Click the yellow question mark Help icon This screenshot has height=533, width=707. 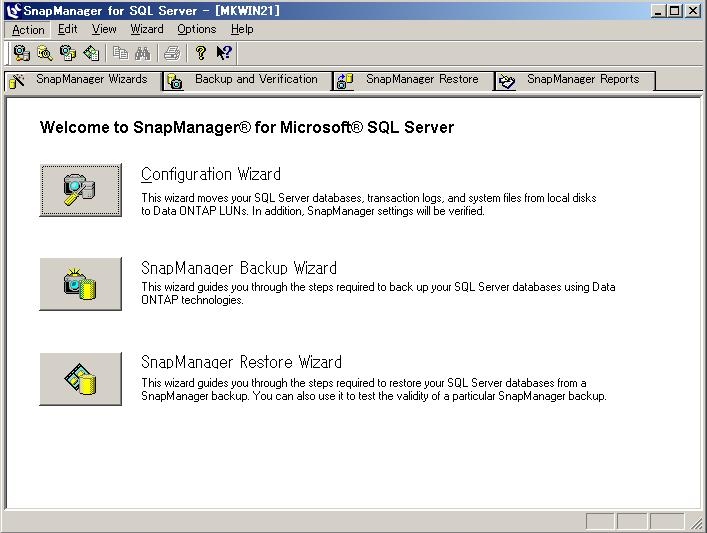201,53
